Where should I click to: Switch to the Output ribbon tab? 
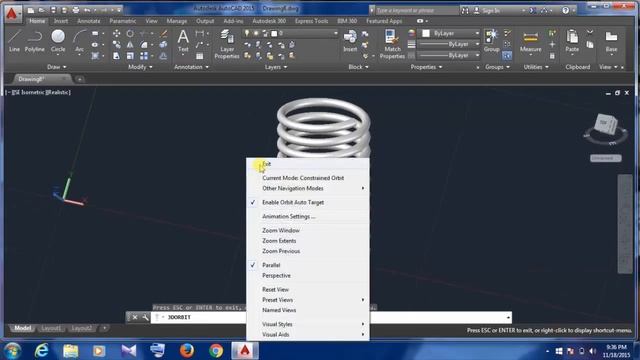[x=205, y=21]
